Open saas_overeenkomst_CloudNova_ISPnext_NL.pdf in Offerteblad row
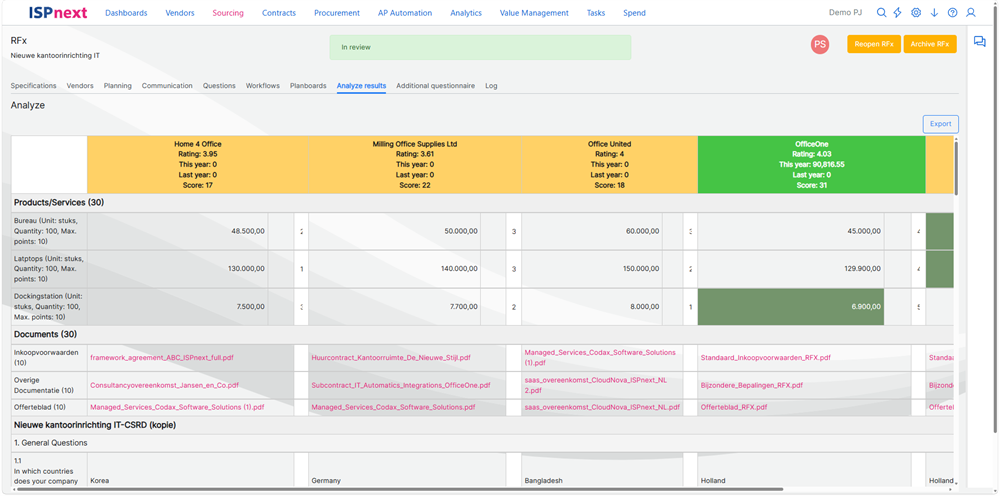Screen dimensions: 1000x496 pyautogui.click(x=602, y=407)
